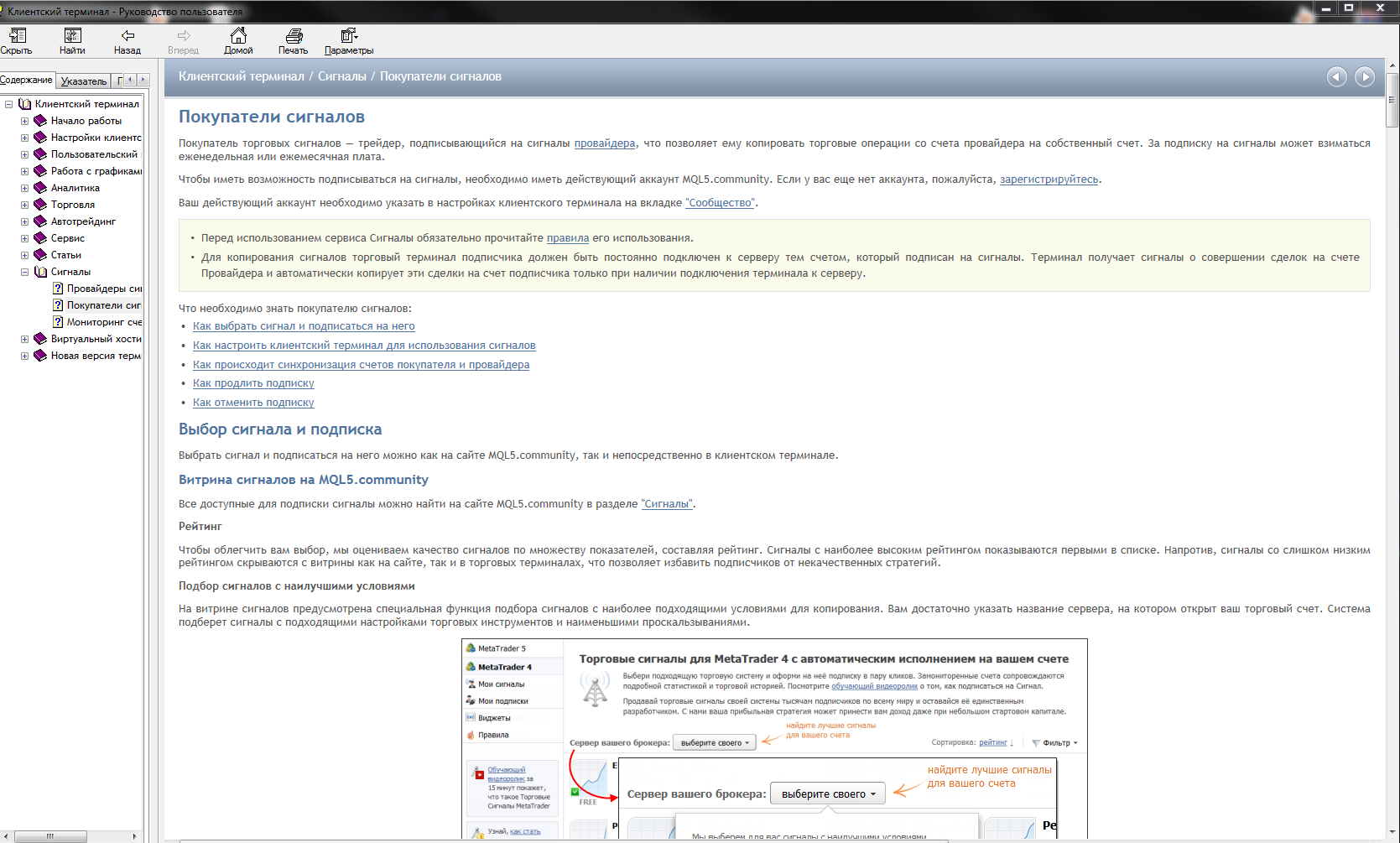The width and height of the screenshot is (1400, 843).
Task: Click the Найти (Find) toolbar icon
Action: 73,36
